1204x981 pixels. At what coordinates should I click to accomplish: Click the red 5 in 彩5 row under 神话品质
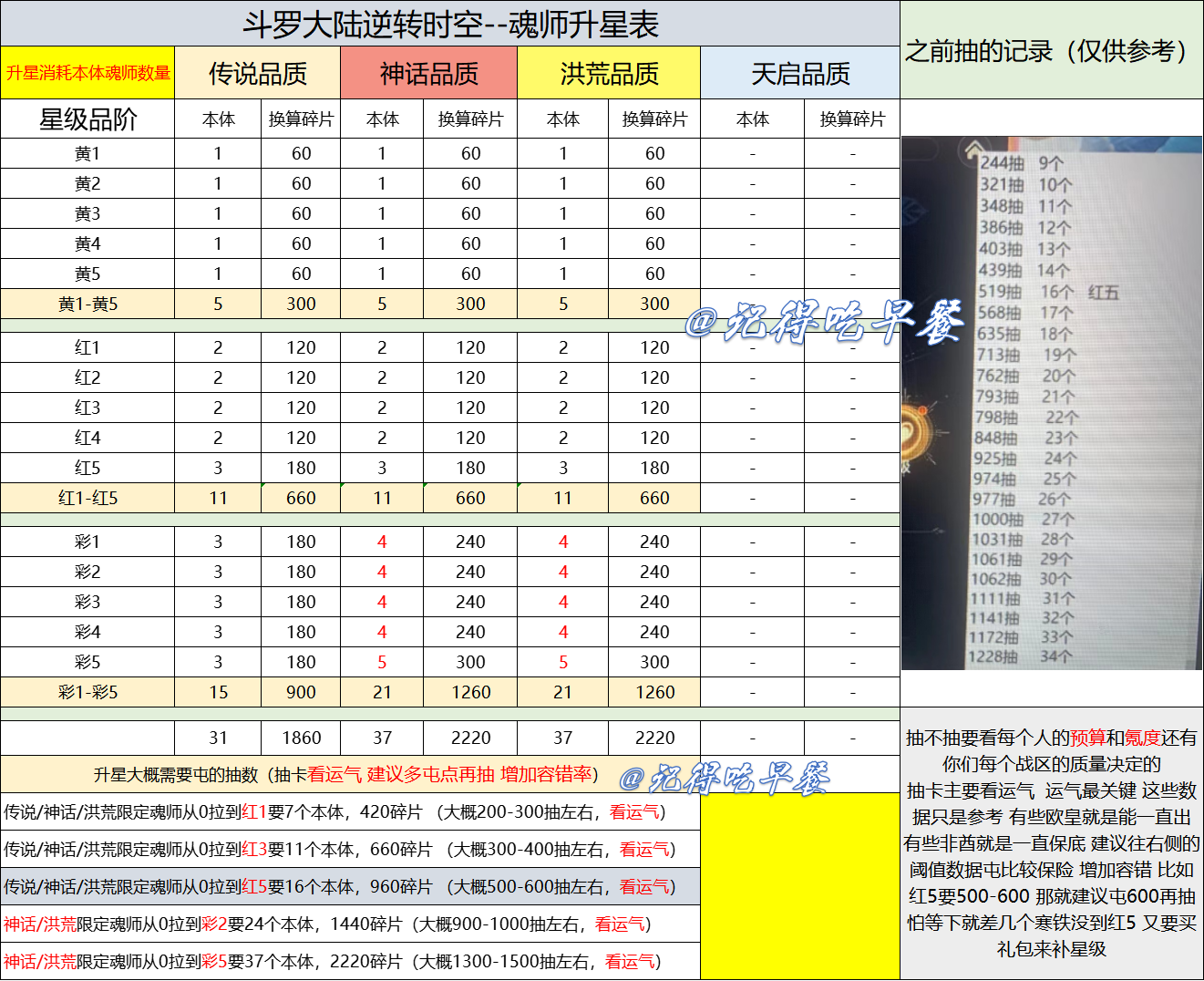pos(382,662)
